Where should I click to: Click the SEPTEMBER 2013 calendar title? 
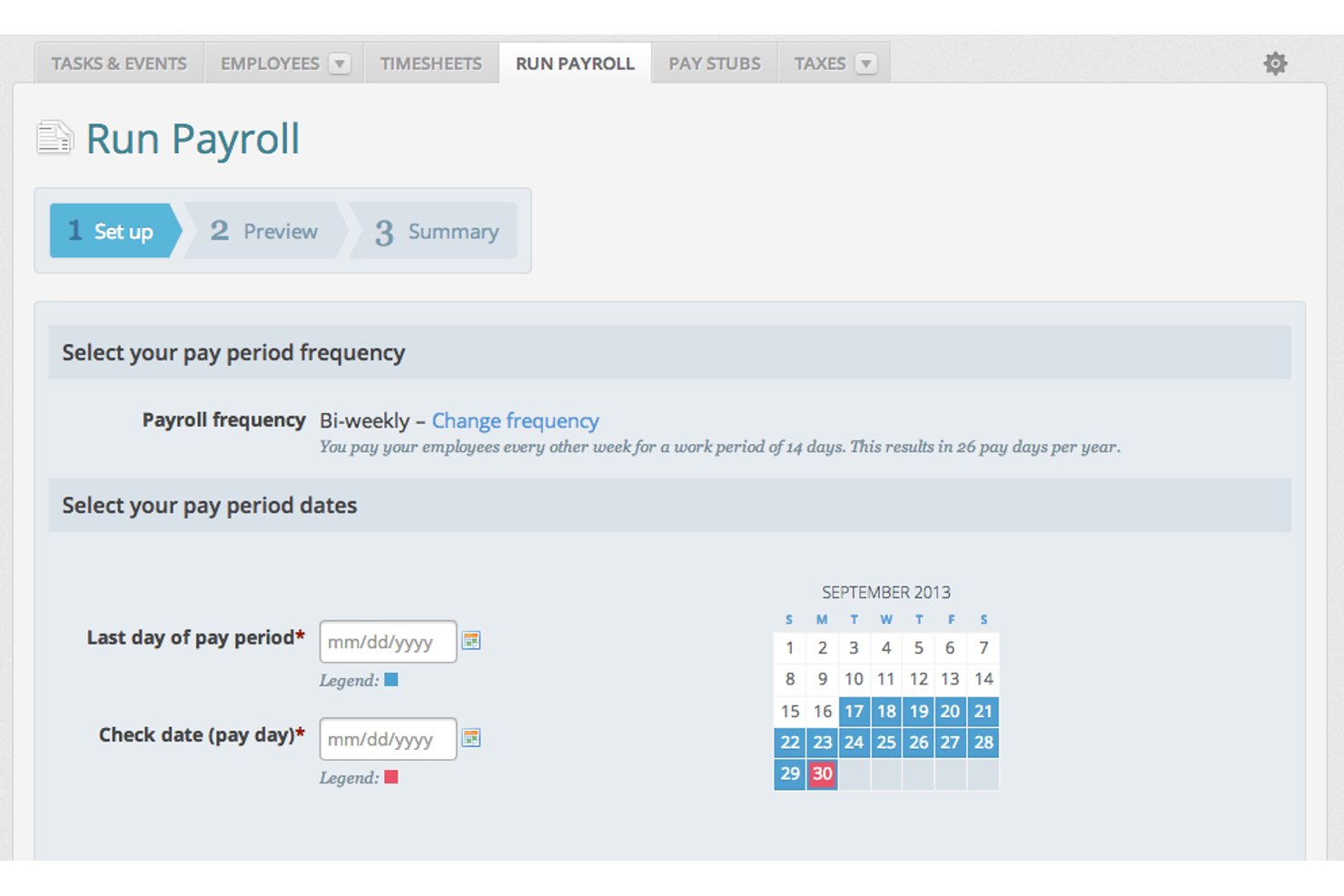click(x=886, y=592)
